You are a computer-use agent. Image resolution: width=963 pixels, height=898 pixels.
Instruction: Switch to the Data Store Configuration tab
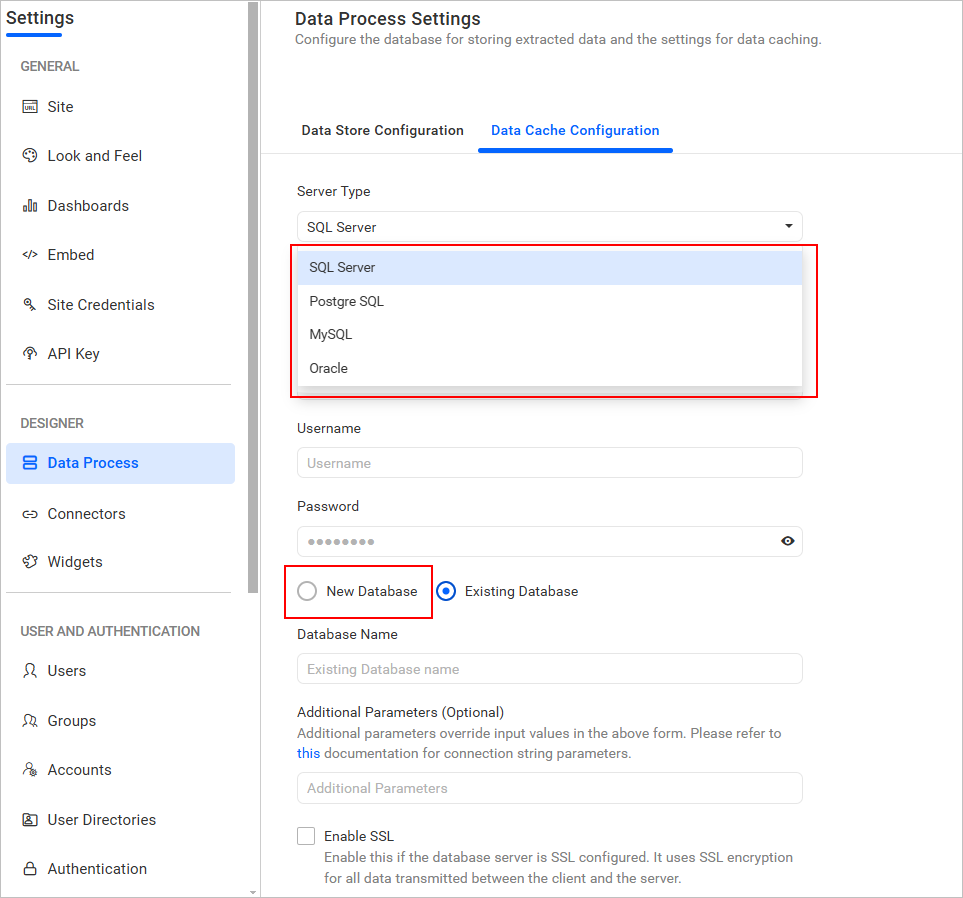click(382, 130)
